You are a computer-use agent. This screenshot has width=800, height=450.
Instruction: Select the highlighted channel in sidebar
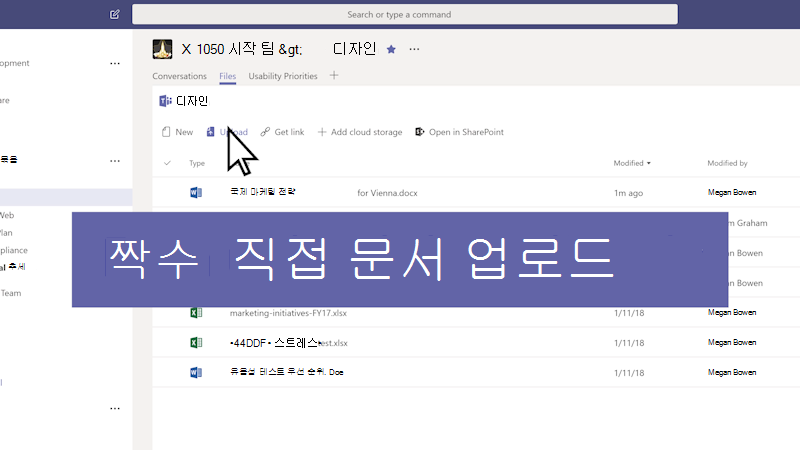(x=66, y=197)
